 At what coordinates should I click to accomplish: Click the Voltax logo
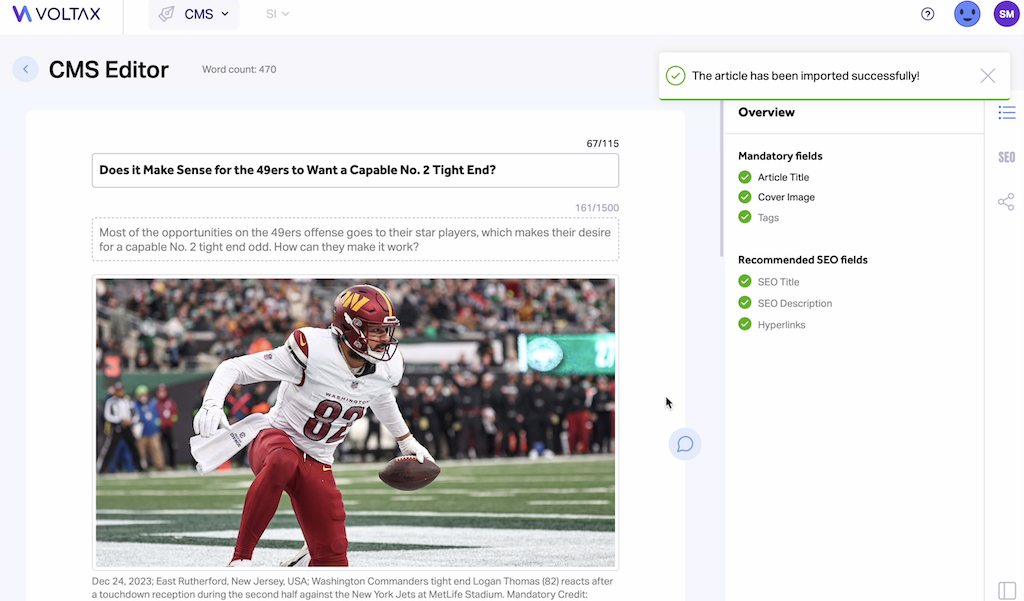point(56,14)
